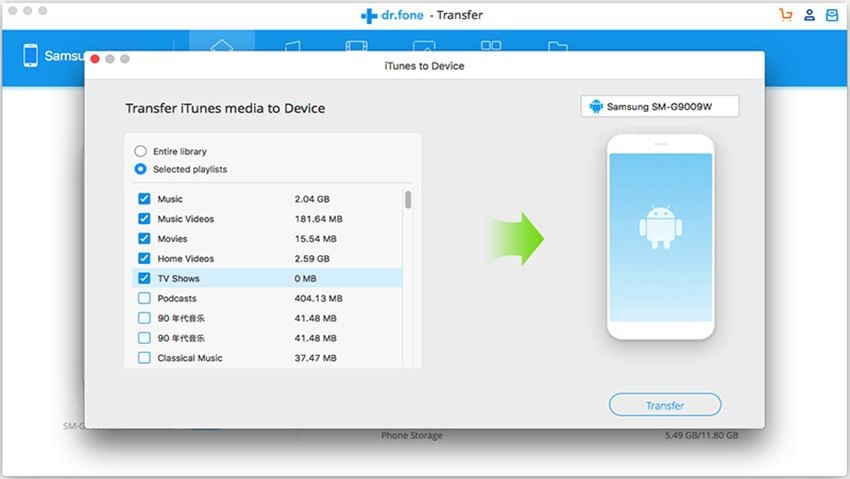This screenshot has height=479, width=850.
Task: Check the Podcasts checkbox
Action: pyautogui.click(x=144, y=298)
